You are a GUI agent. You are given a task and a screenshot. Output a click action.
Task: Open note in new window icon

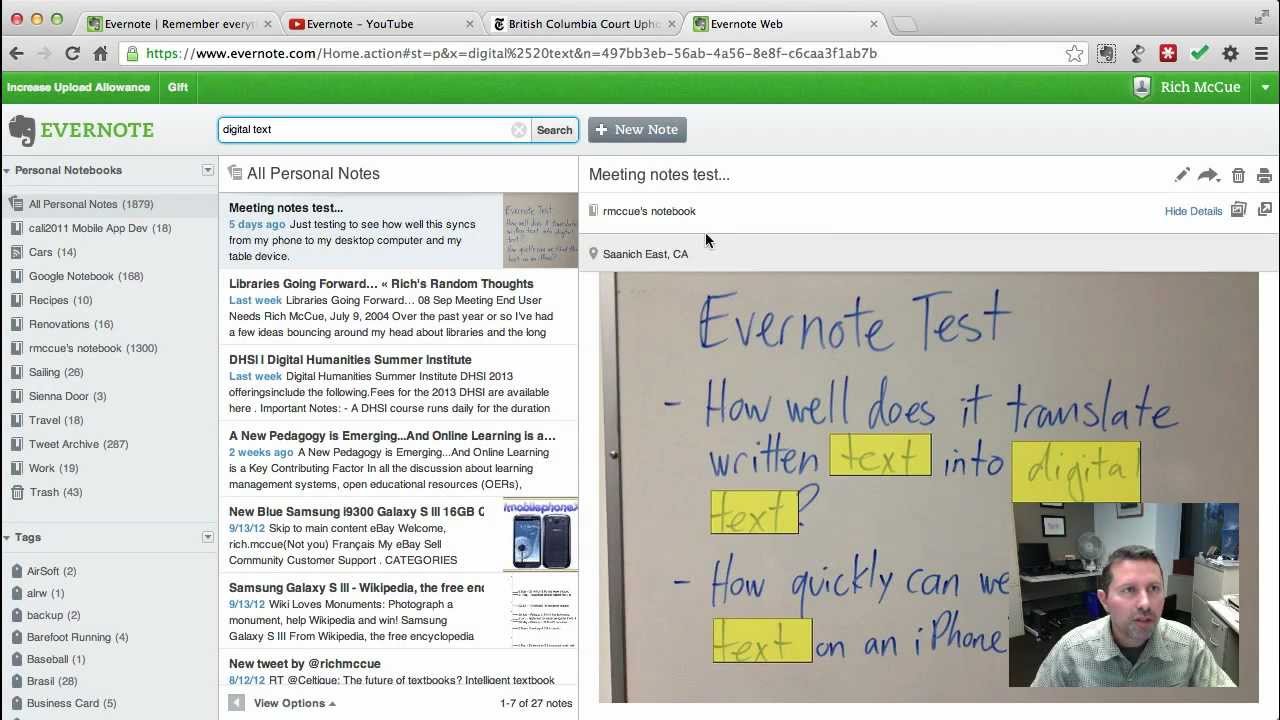click(x=1264, y=210)
